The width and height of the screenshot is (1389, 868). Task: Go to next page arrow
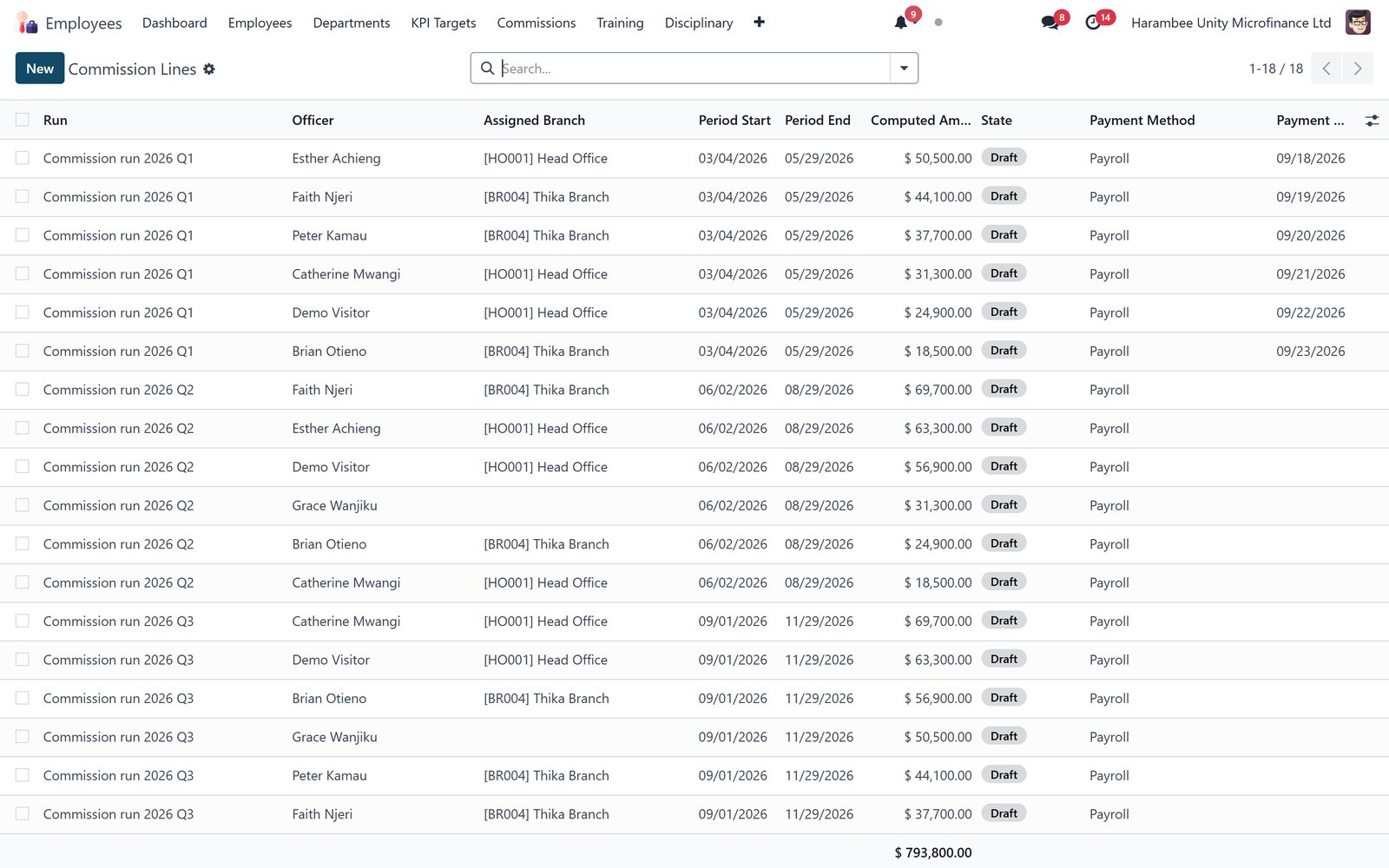(x=1358, y=69)
